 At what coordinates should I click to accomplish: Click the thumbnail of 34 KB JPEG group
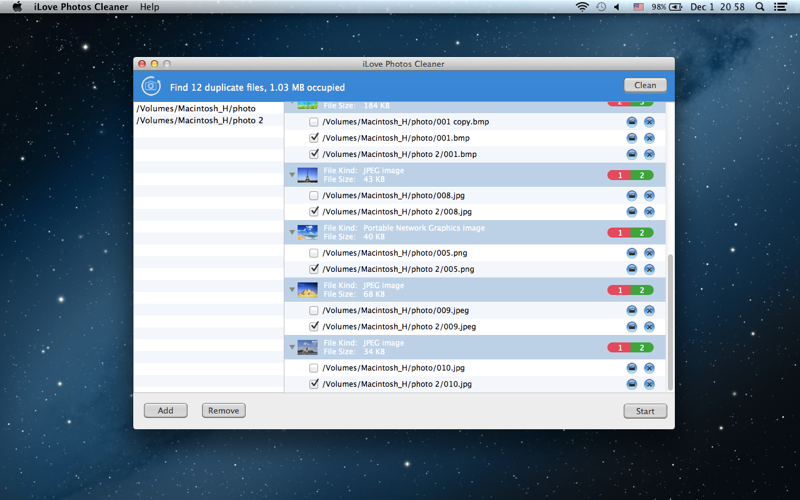307,347
